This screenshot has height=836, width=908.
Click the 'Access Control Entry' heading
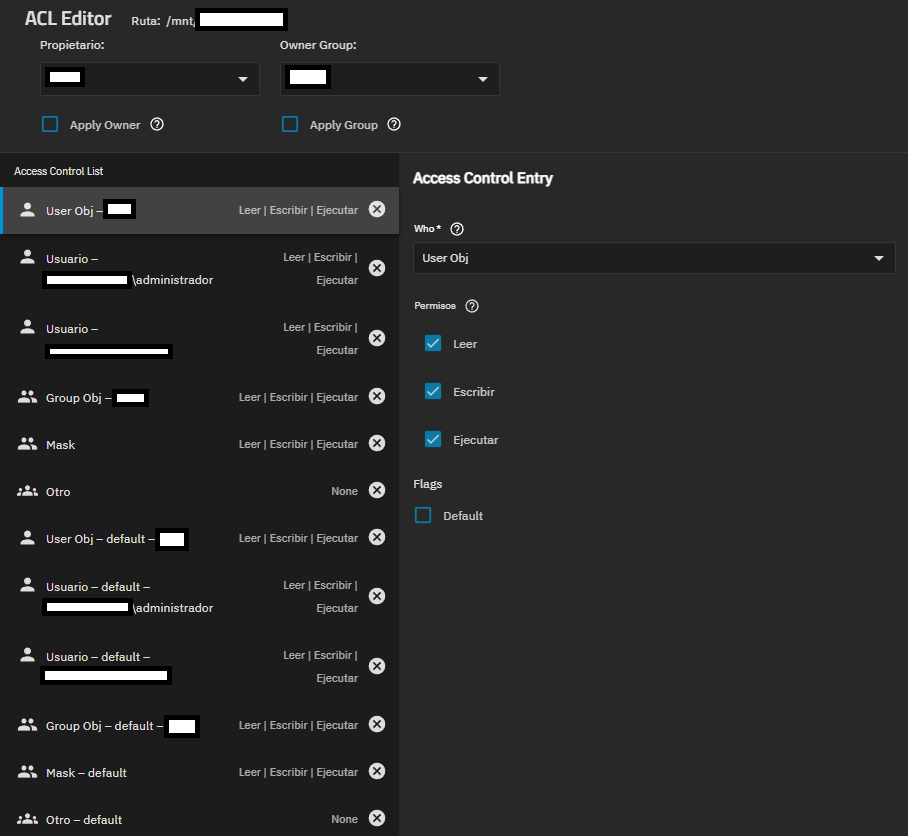click(483, 178)
